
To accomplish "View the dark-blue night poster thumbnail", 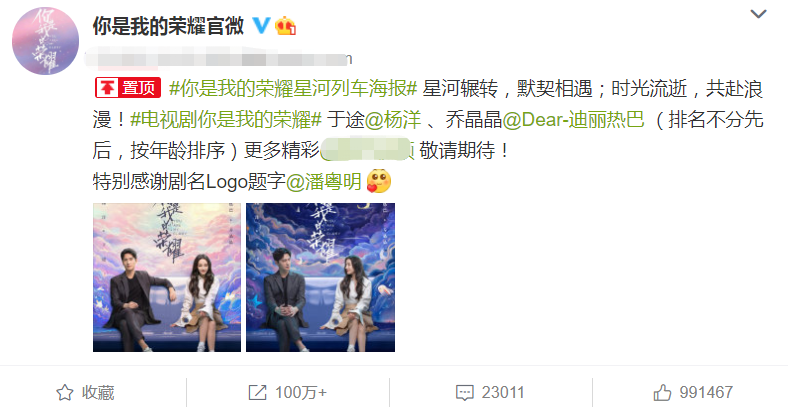I will (321, 277).
